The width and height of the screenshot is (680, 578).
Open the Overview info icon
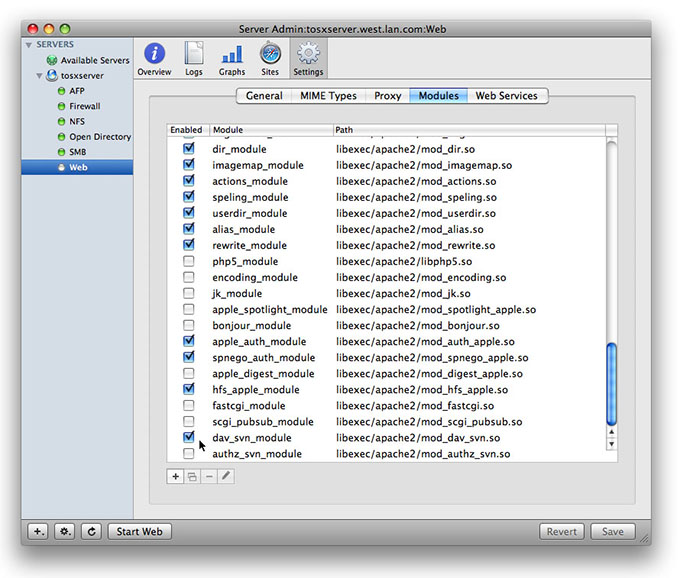[154, 54]
